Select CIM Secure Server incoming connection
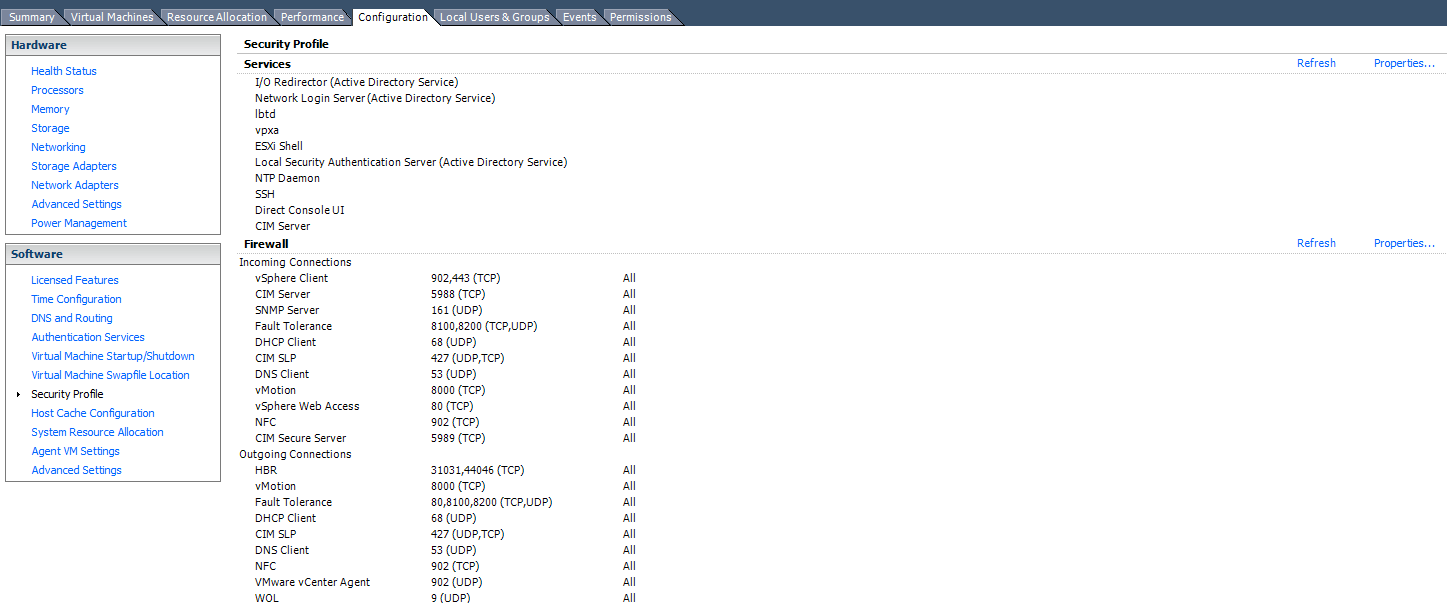Image resolution: width=1447 pixels, height=609 pixels. pyautogui.click(x=301, y=438)
